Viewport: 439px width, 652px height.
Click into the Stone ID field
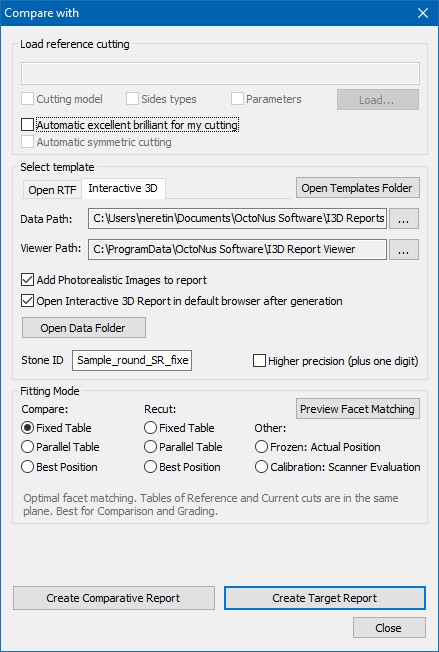click(132, 360)
